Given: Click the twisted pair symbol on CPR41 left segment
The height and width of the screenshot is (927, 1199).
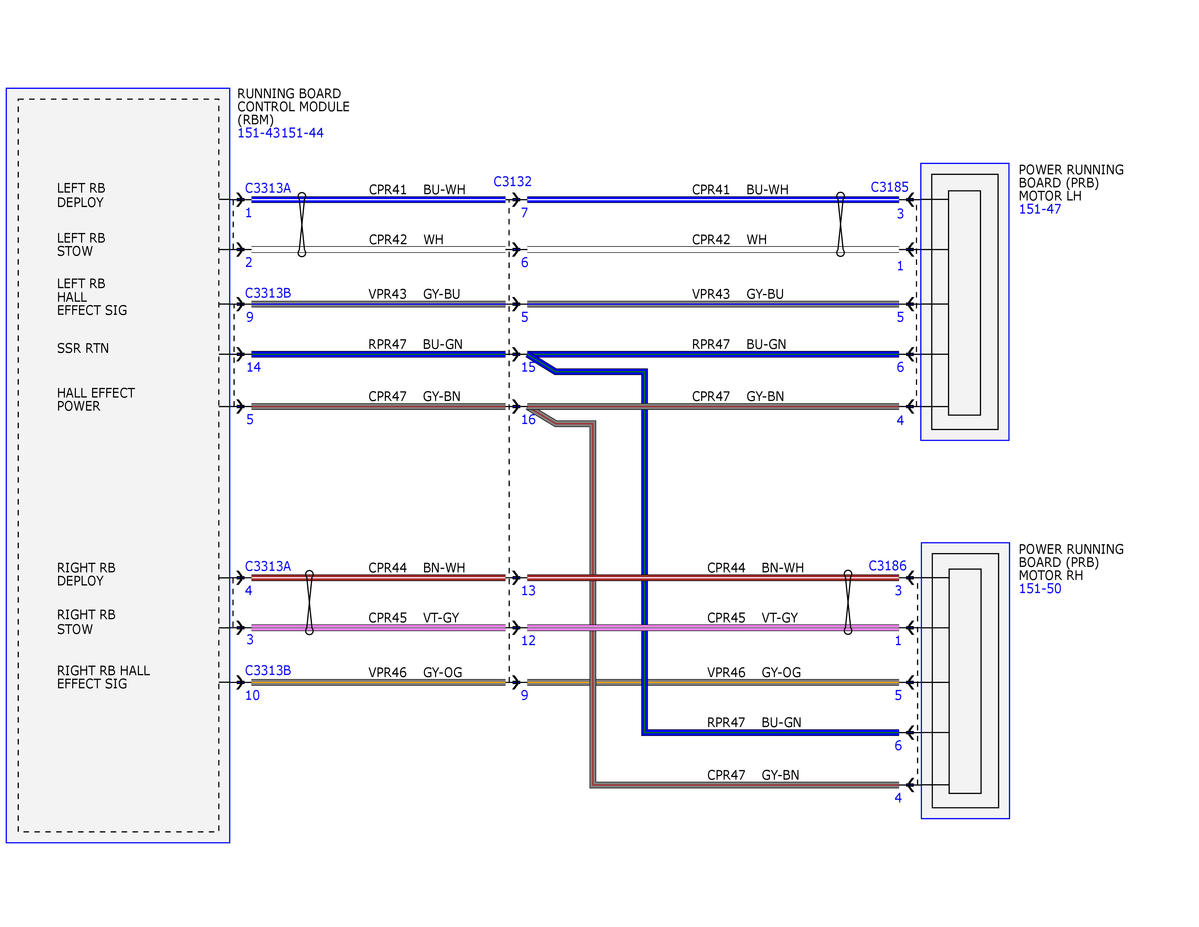Looking at the screenshot, I should tap(302, 224).
